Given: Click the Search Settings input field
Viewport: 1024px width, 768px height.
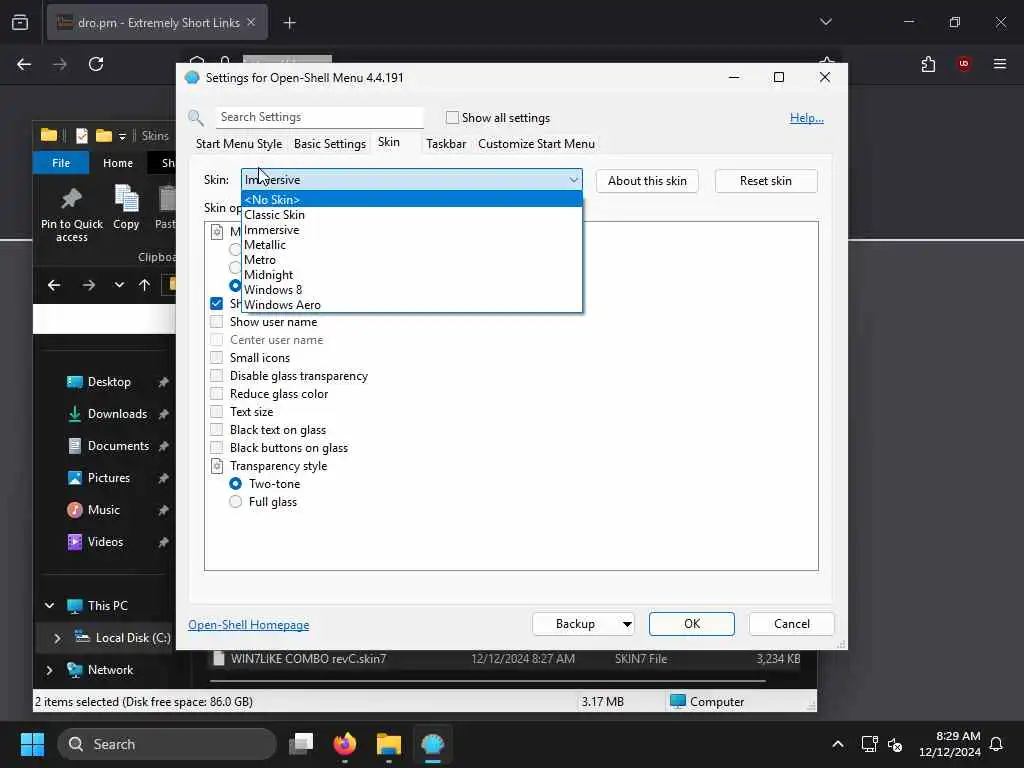Looking at the screenshot, I should [x=319, y=117].
